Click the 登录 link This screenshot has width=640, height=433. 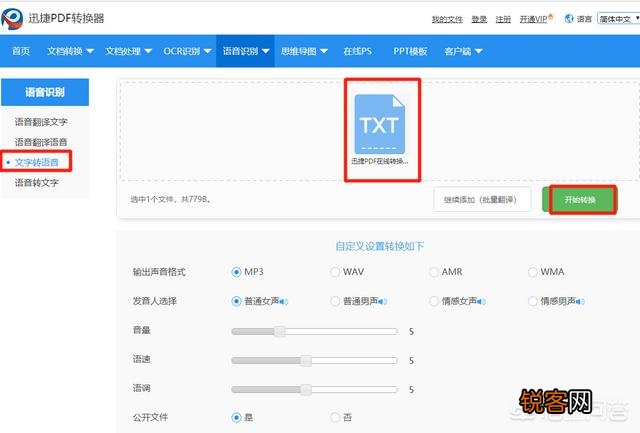[x=479, y=19]
